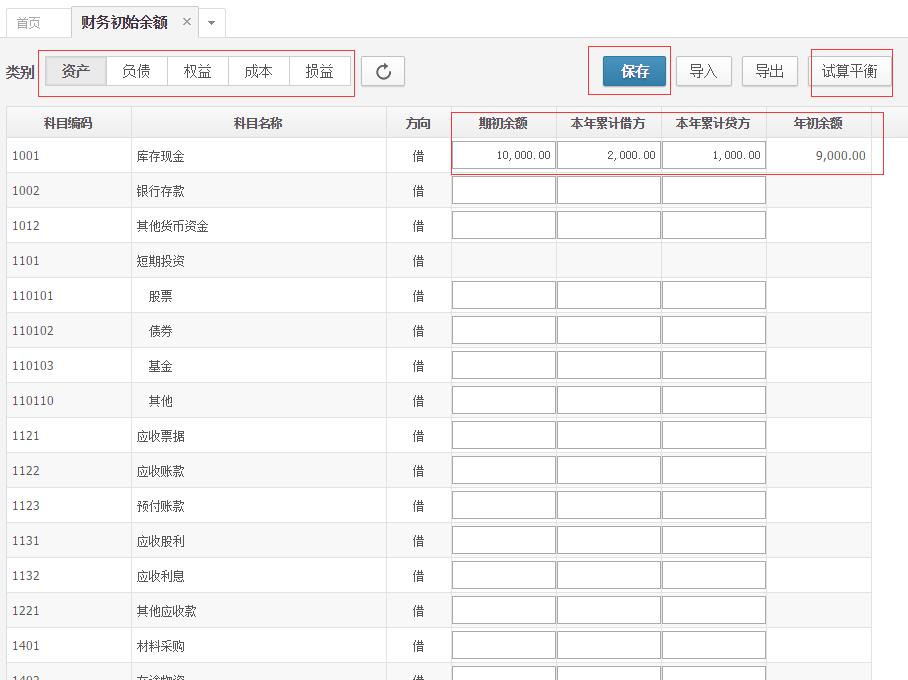Select the 材料采购 account name

[160, 646]
